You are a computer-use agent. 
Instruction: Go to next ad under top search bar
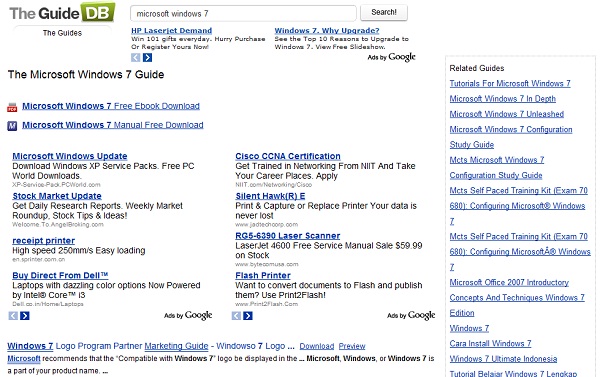(147, 57)
